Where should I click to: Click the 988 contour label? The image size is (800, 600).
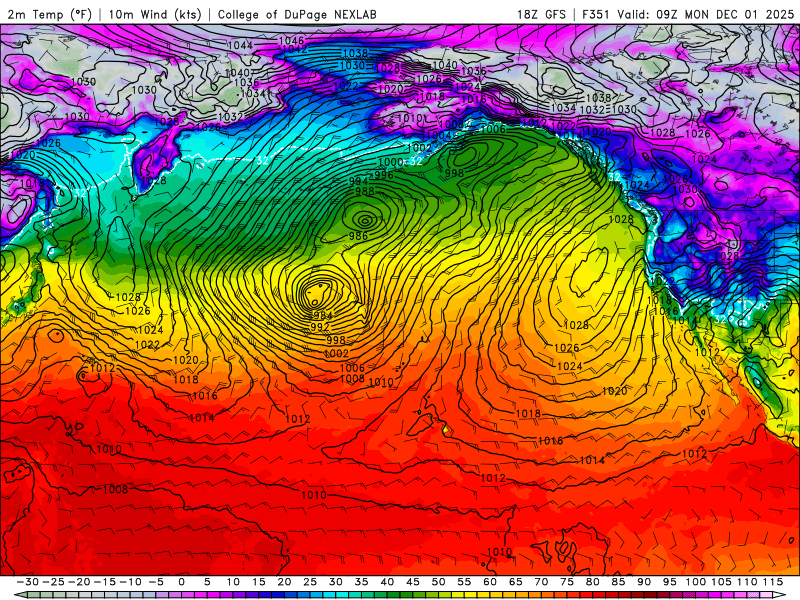(365, 191)
